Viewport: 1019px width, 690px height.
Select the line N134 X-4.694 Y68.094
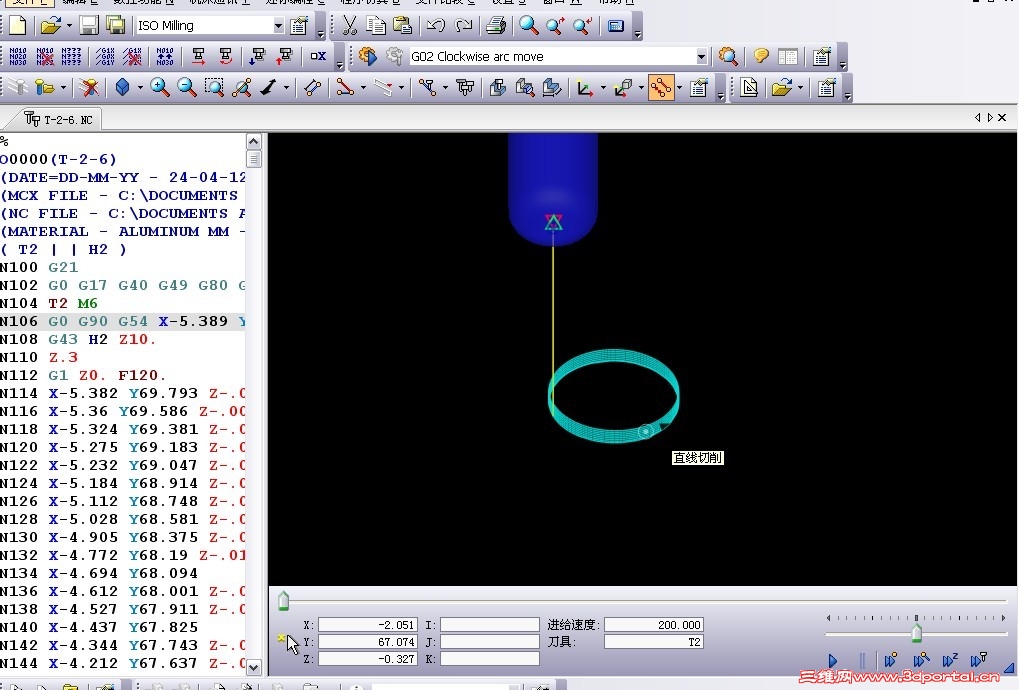click(99, 574)
